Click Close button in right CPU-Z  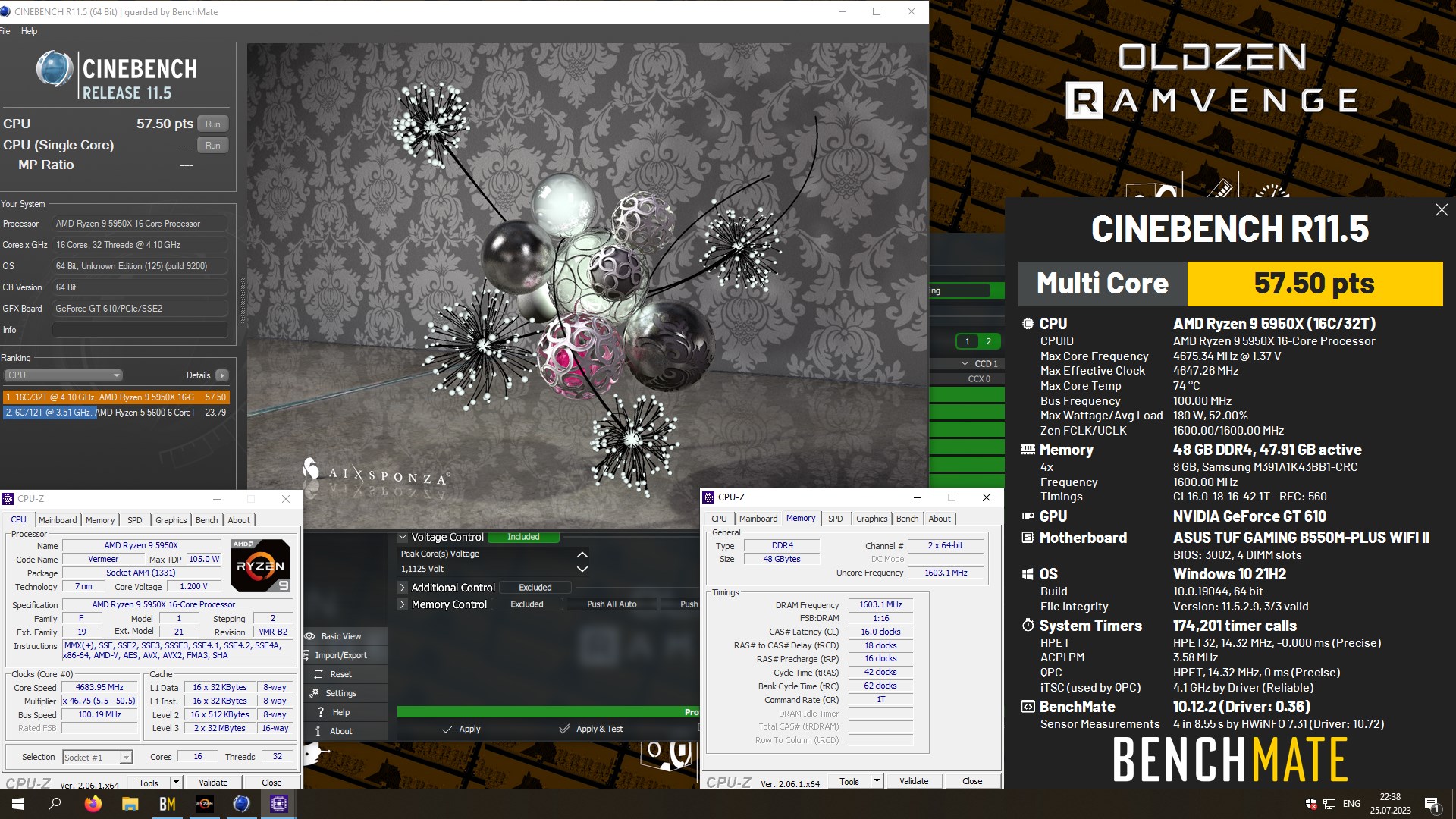(x=972, y=781)
